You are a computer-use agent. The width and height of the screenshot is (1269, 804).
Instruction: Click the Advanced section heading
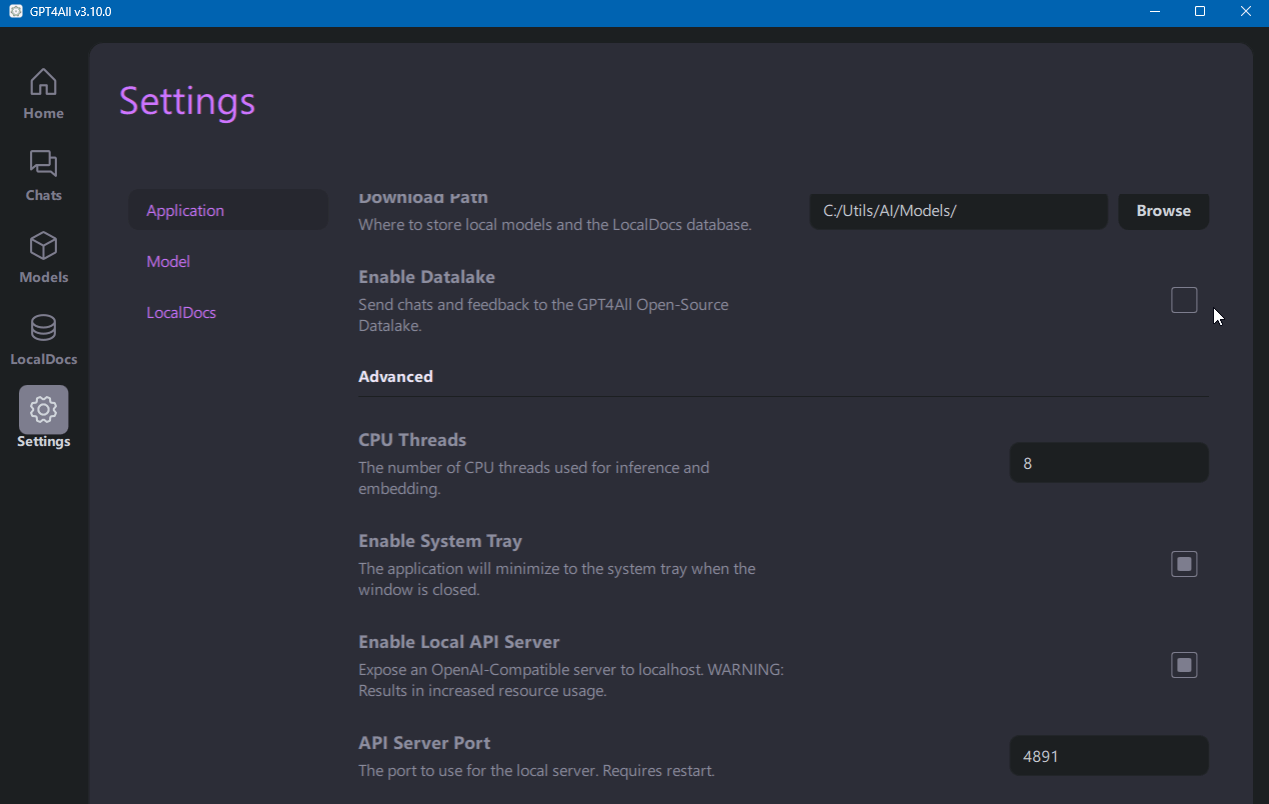(x=396, y=377)
